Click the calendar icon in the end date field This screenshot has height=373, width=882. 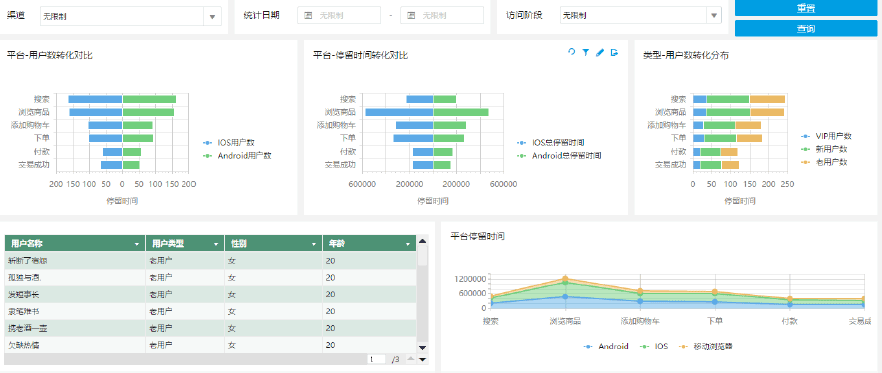pos(411,16)
